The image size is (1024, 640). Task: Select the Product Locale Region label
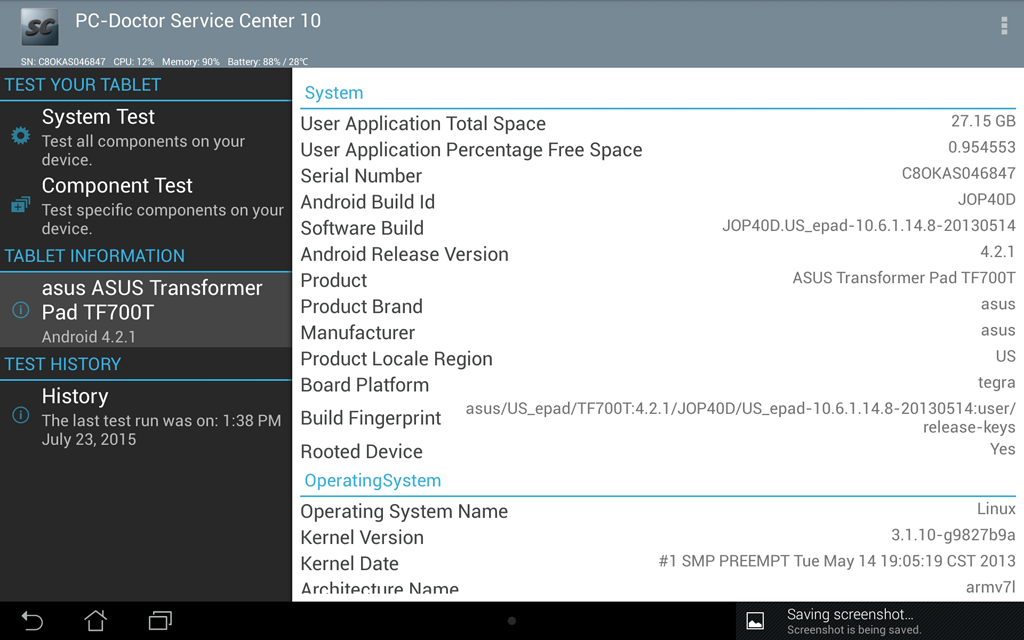pyautogui.click(x=396, y=359)
